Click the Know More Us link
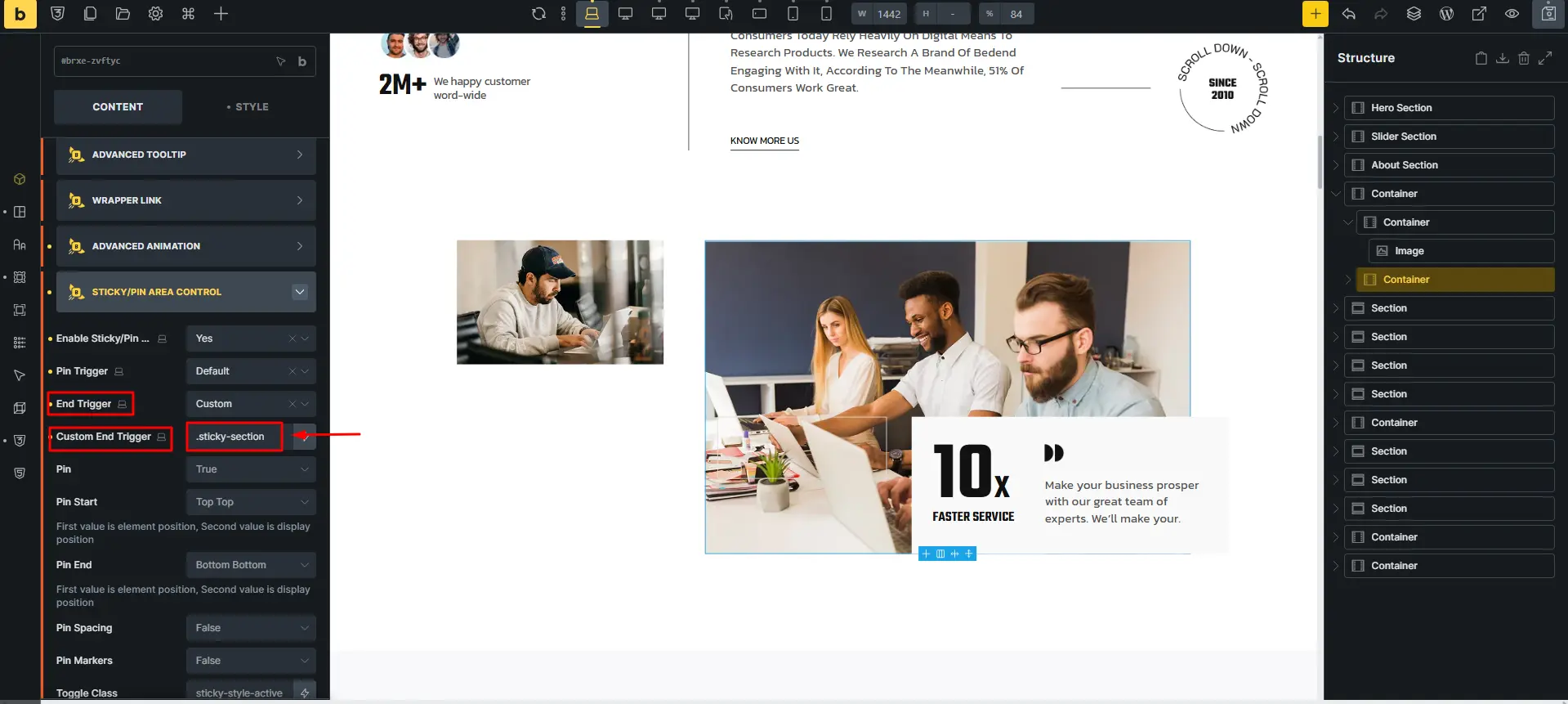The height and width of the screenshot is (704, 1568). coord(765,141)
